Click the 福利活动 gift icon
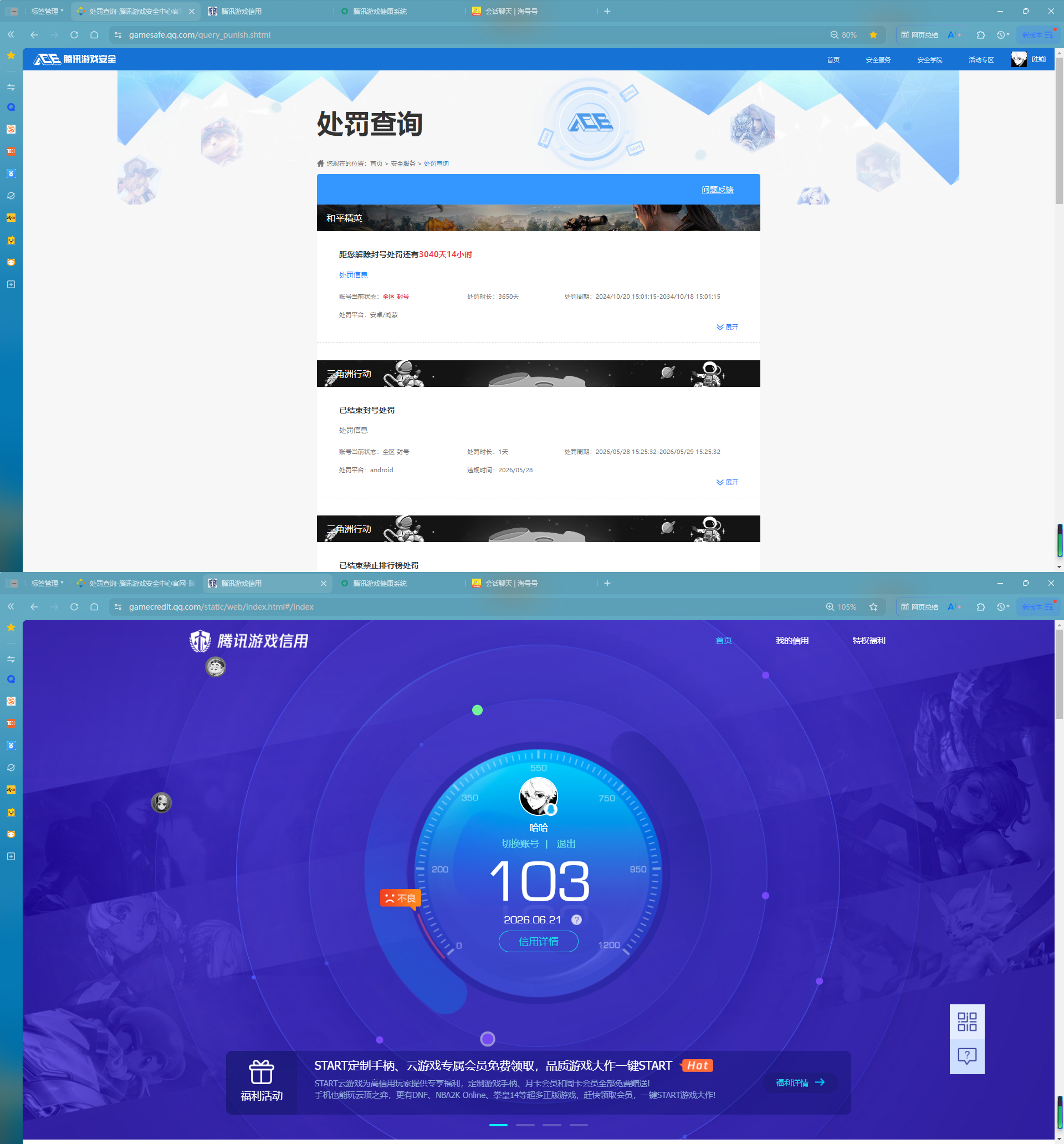Image resolution: width=1064 pixels, height=1144 pixels. [x=261, y=1071]
